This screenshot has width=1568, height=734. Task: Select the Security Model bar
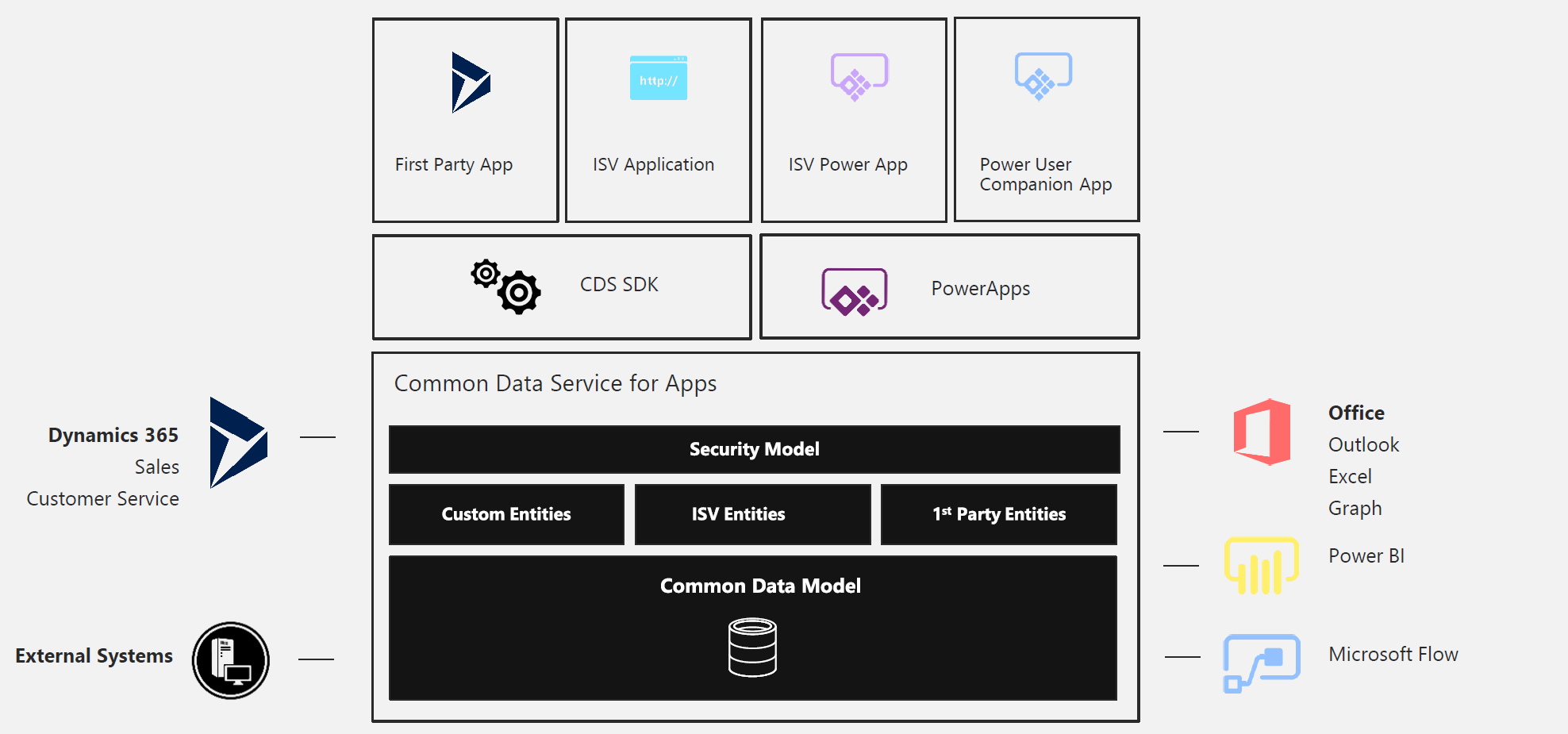coord(754,449)
